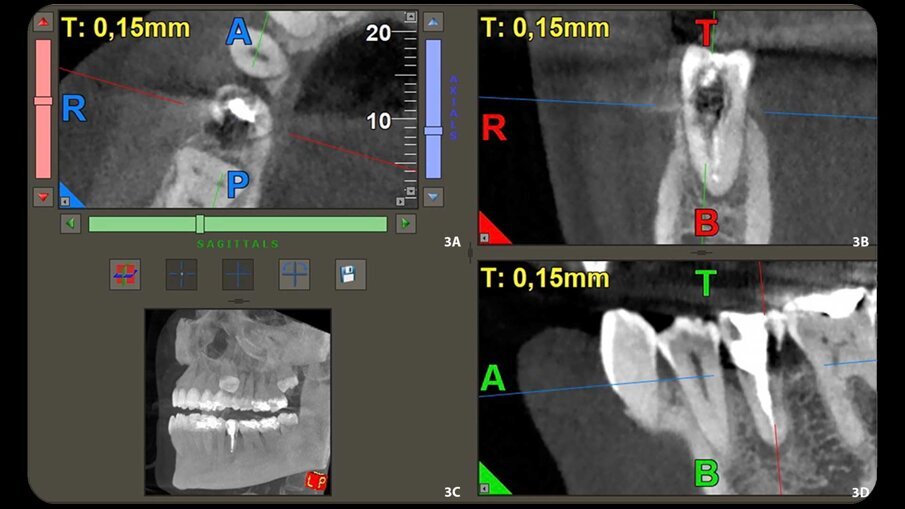Select the plain crosshair tool button
The height and width of the screenshot is (509, 905).
tap(238, 274)
